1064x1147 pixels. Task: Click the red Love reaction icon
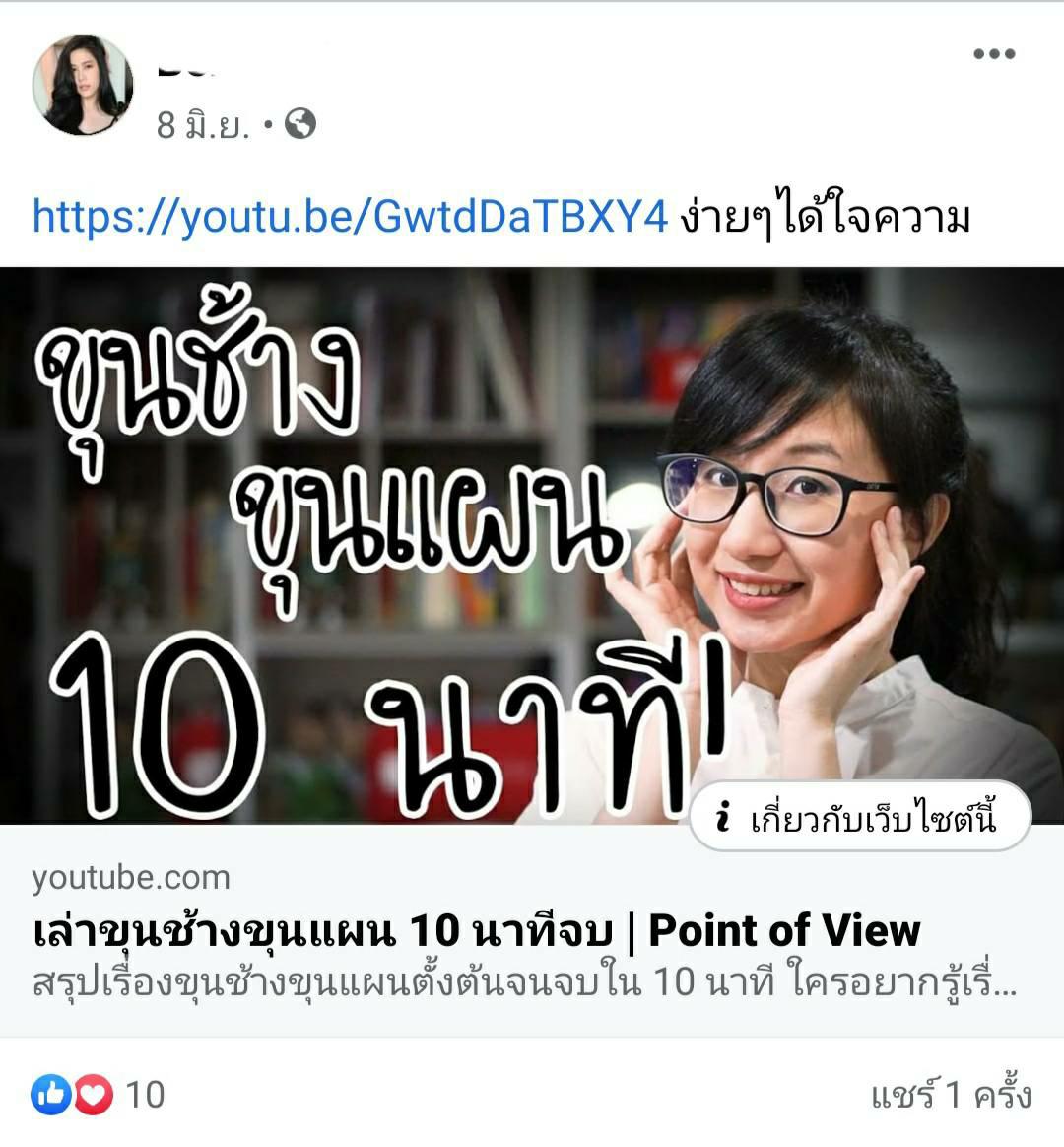click(94, 1095)
